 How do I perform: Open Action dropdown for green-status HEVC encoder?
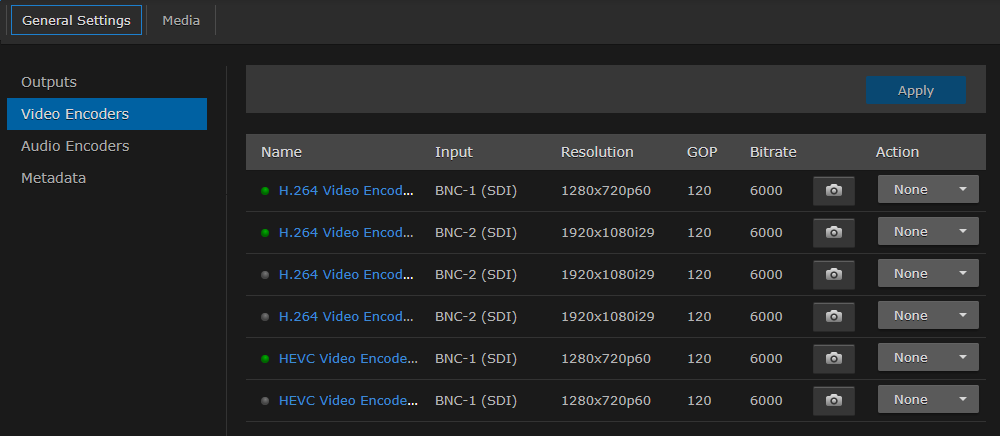pos(927,358)
